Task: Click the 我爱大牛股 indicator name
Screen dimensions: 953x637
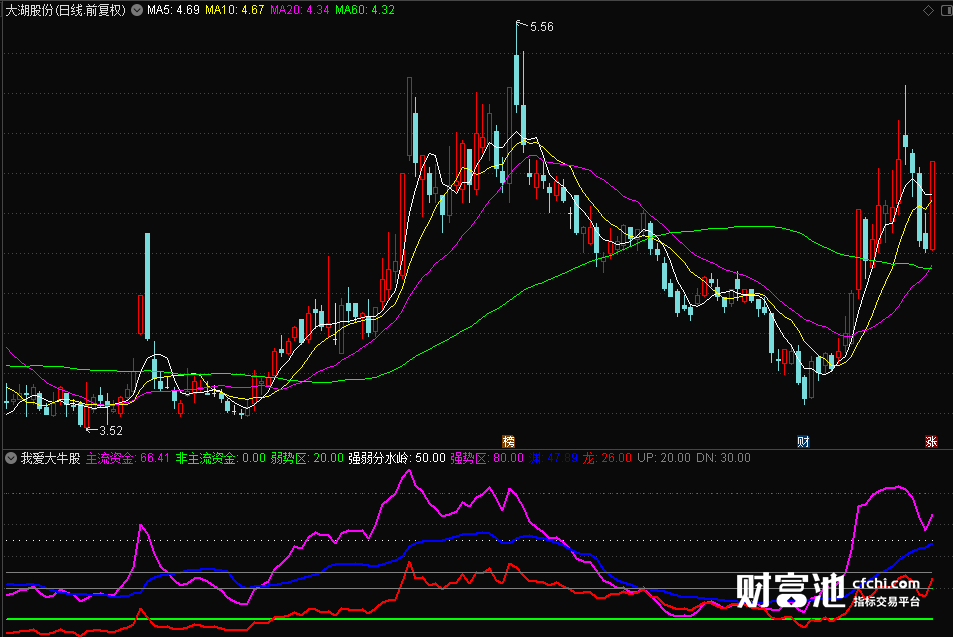Action: point(50,458)
